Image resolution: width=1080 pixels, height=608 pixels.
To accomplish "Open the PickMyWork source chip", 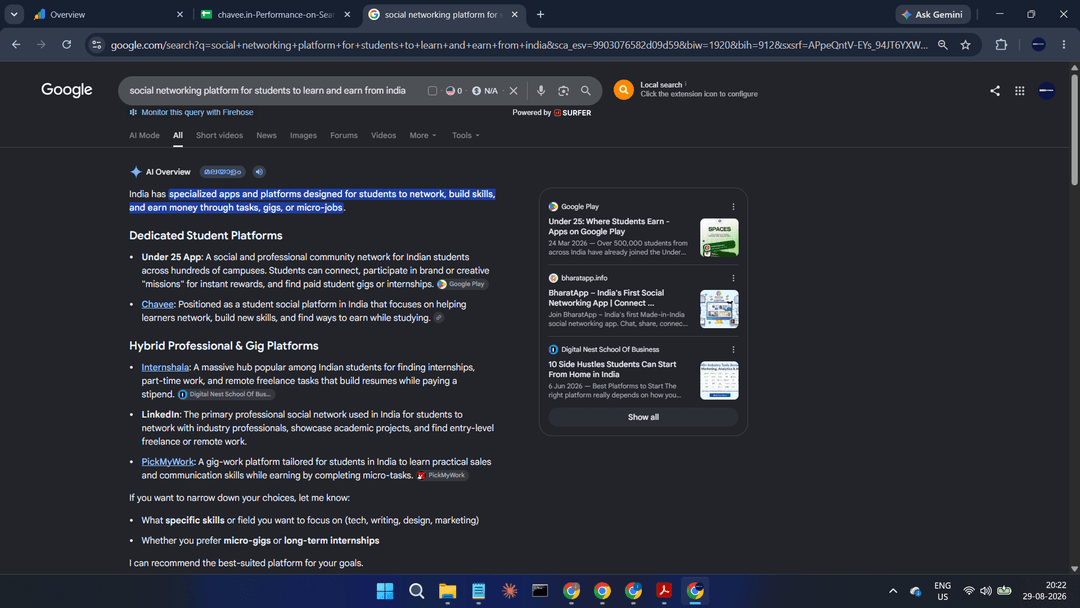I will click(442, 475).
